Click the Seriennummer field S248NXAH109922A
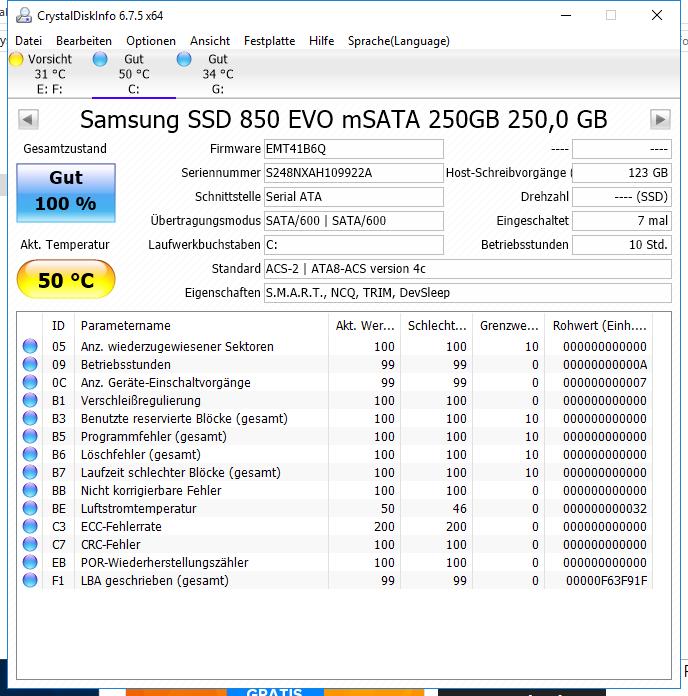 354,173
